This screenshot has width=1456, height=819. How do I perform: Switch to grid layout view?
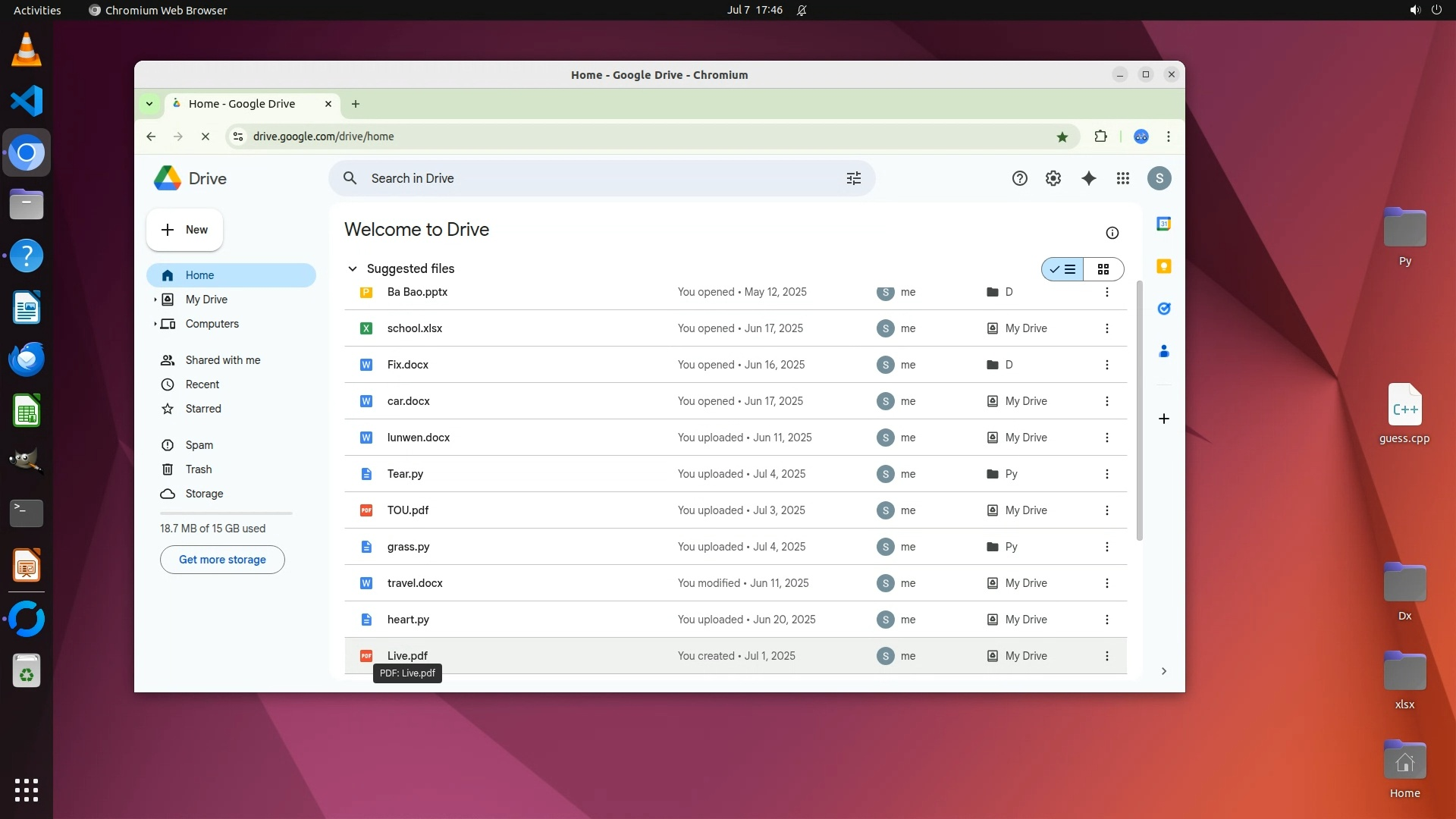(1103, 269)
